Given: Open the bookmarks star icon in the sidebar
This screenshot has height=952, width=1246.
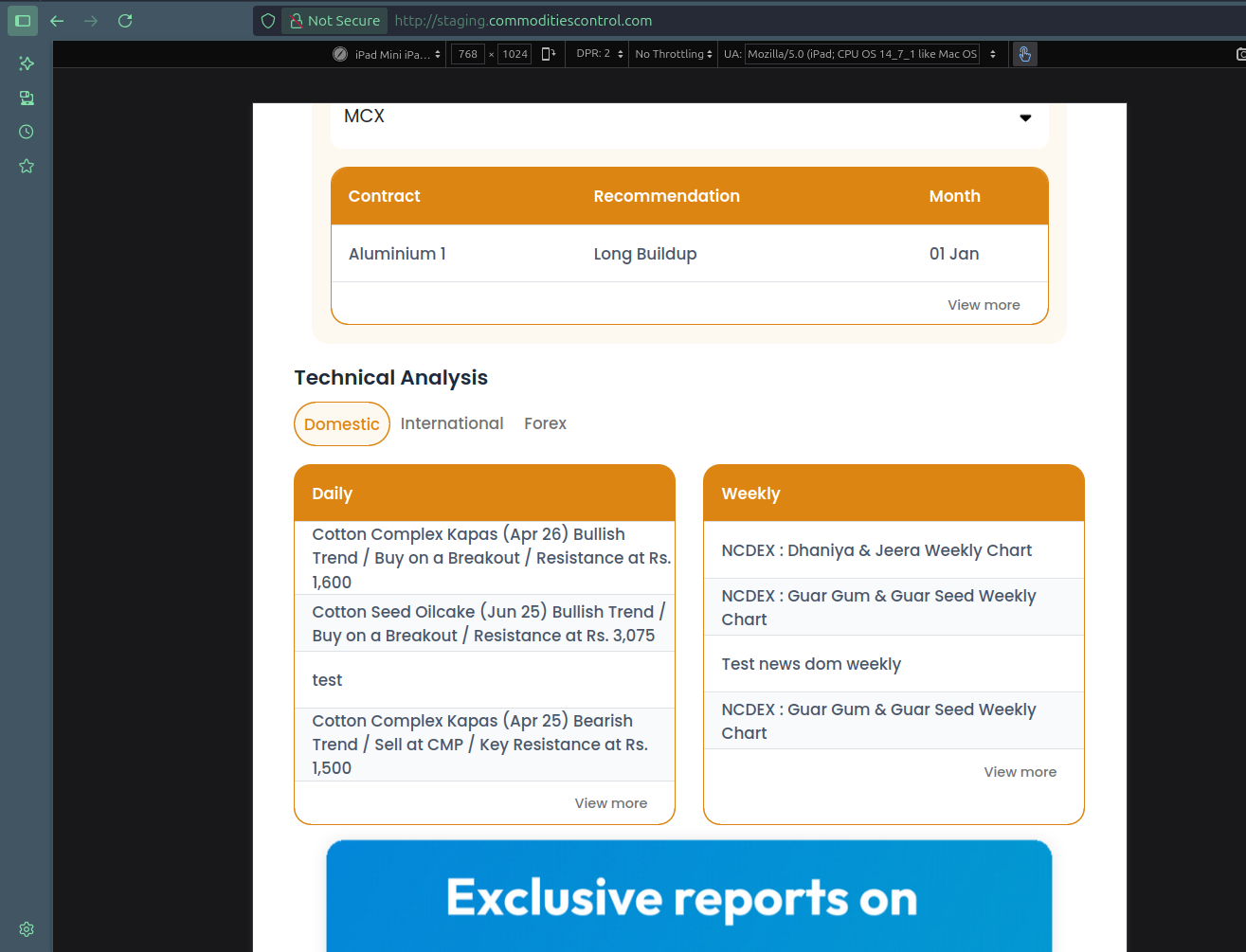Looking at the screenshot, I should pyautogui.click(x=27, y=166).
